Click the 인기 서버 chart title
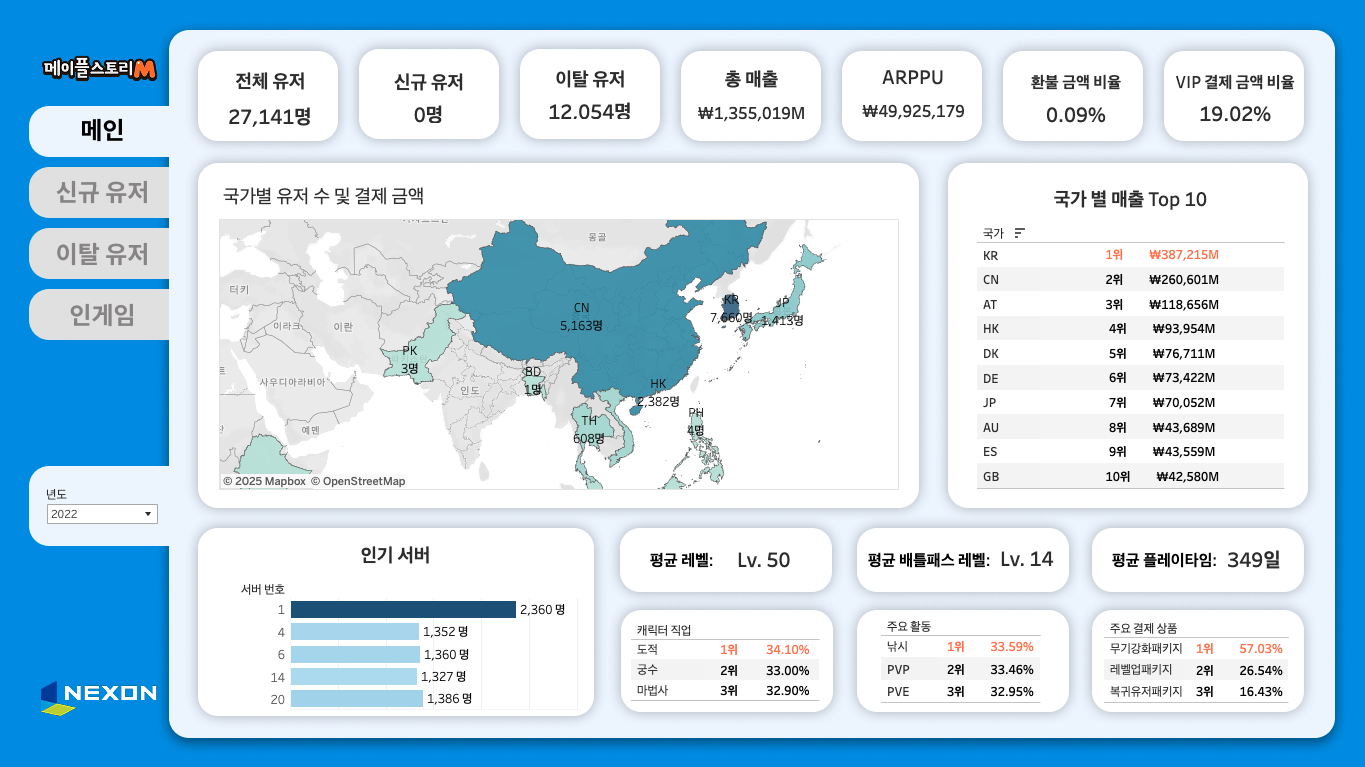 [x=395, y=555]
